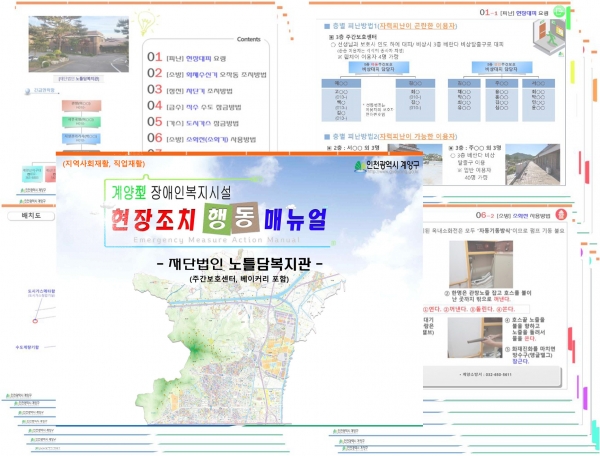Click the '계양구 장애인복지시설' title text
600x456 pixels.
point(171,192)
